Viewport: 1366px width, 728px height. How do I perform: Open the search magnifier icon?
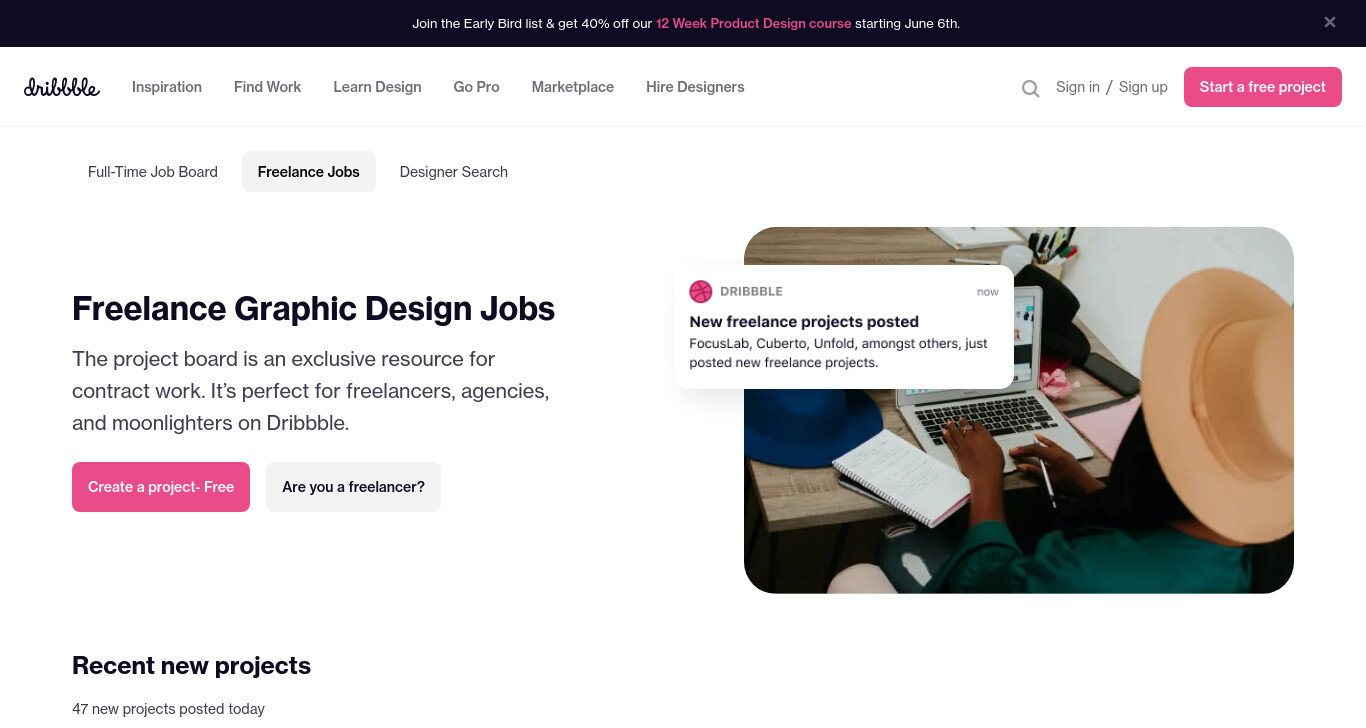(x=1030, y=88)
